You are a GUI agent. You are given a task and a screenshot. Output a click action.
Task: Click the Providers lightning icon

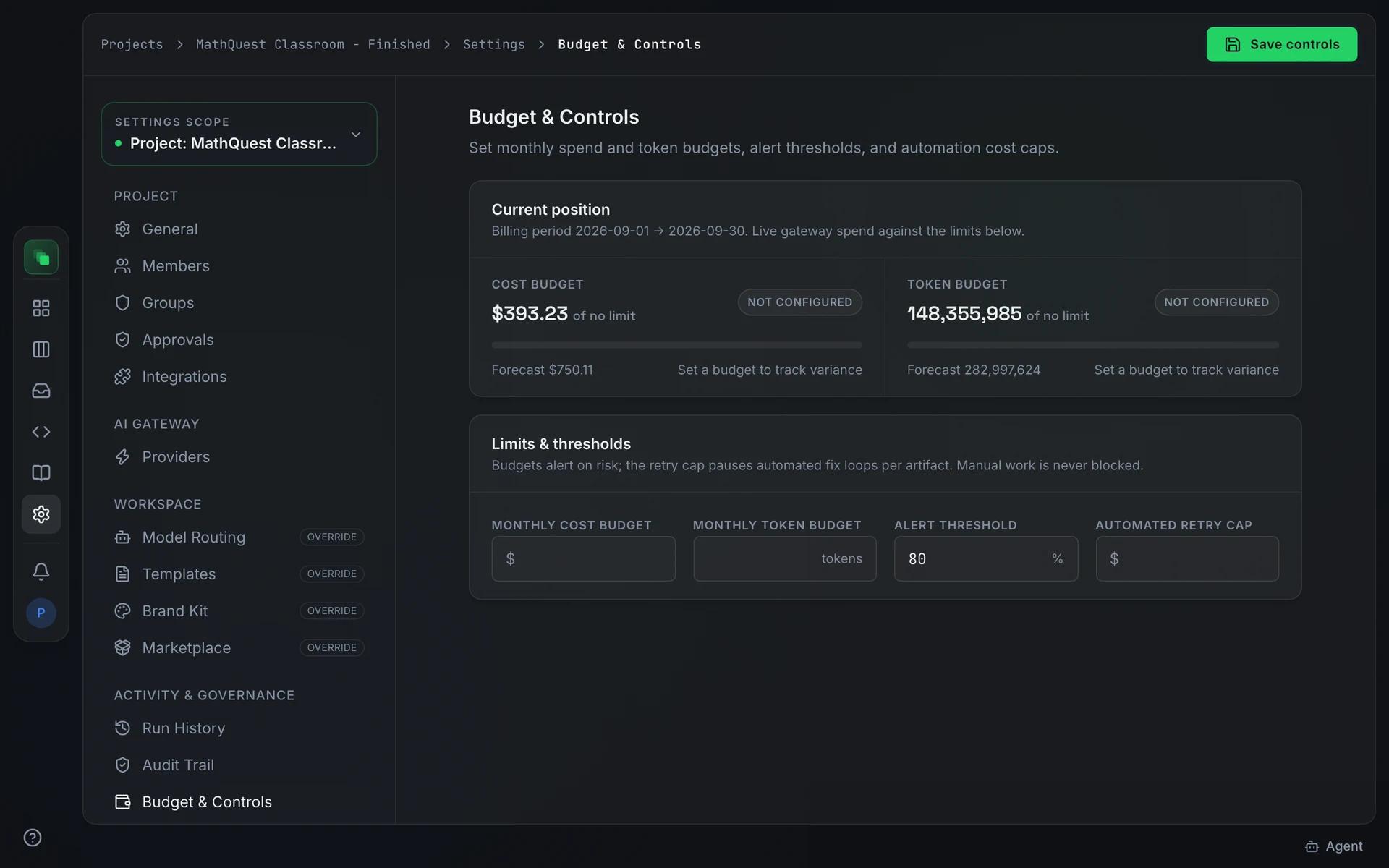122,457
